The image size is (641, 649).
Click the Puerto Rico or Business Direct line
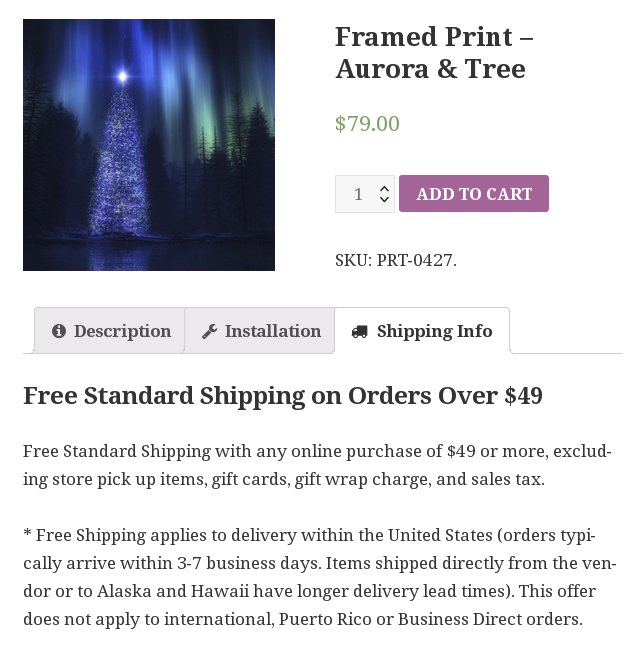pos(431,619)
